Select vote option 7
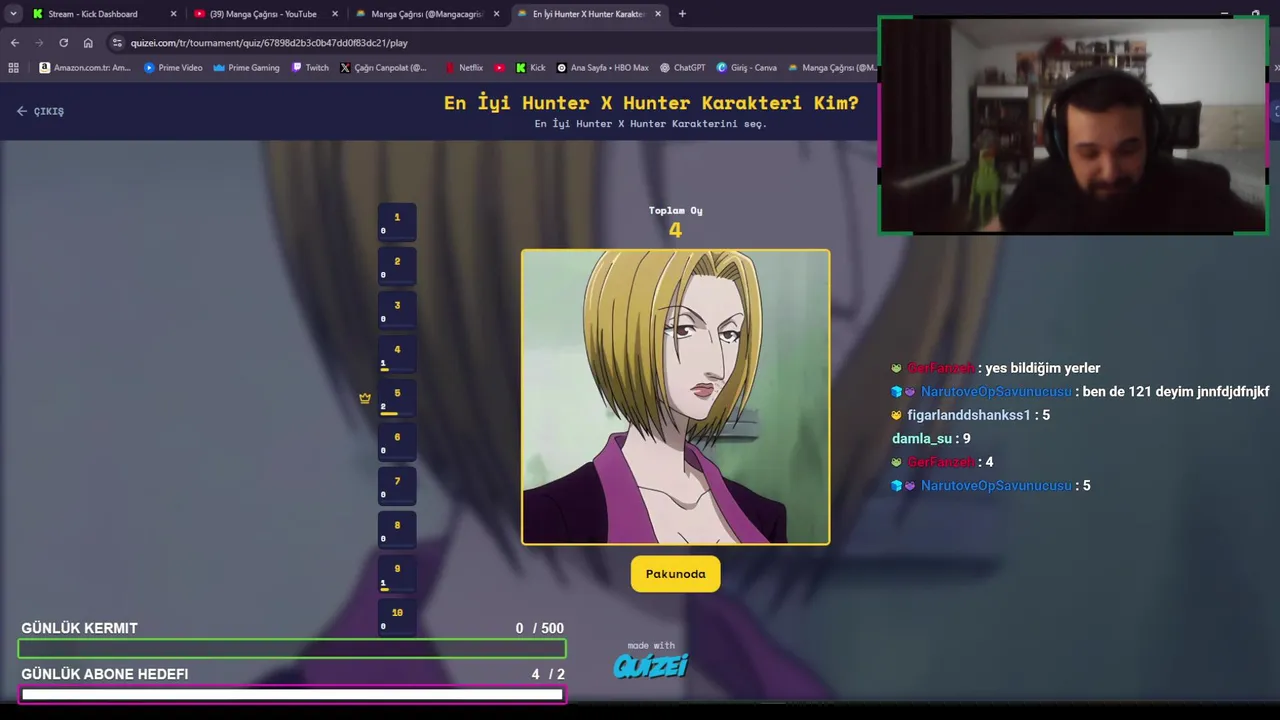Viewport: 1280px width, 720px height. tap(397, 486)
